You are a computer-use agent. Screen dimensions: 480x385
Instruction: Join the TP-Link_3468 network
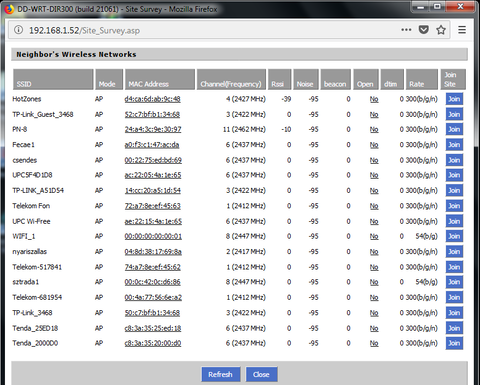pyautogui.click(x=454, y=313)
